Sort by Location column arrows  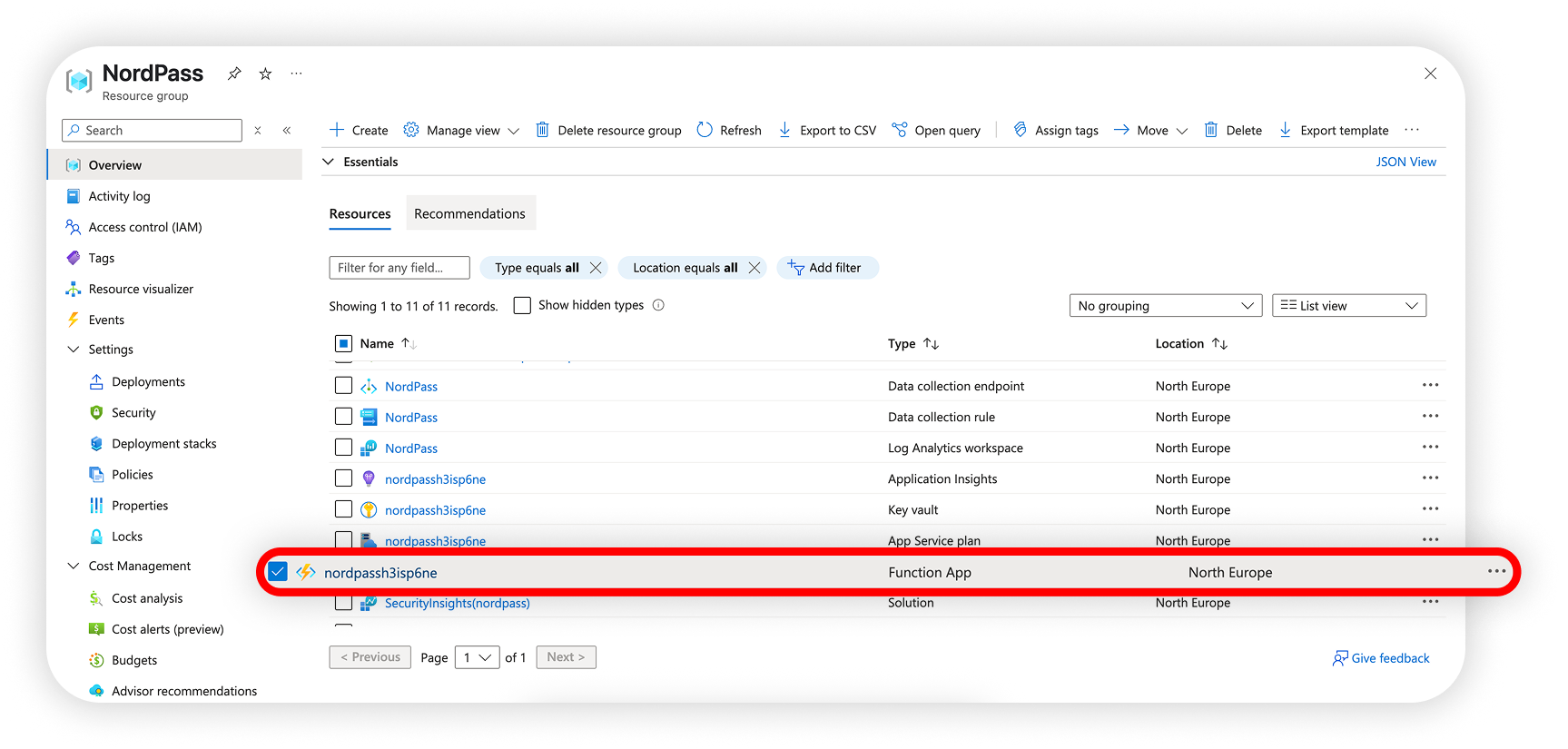pyautogui.click(x=1219, y=344)
